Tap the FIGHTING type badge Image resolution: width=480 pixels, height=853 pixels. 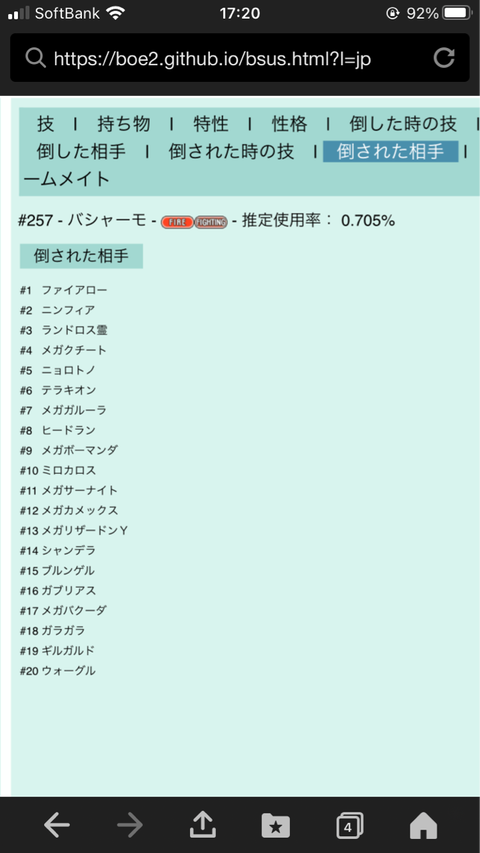click(211, 222)
